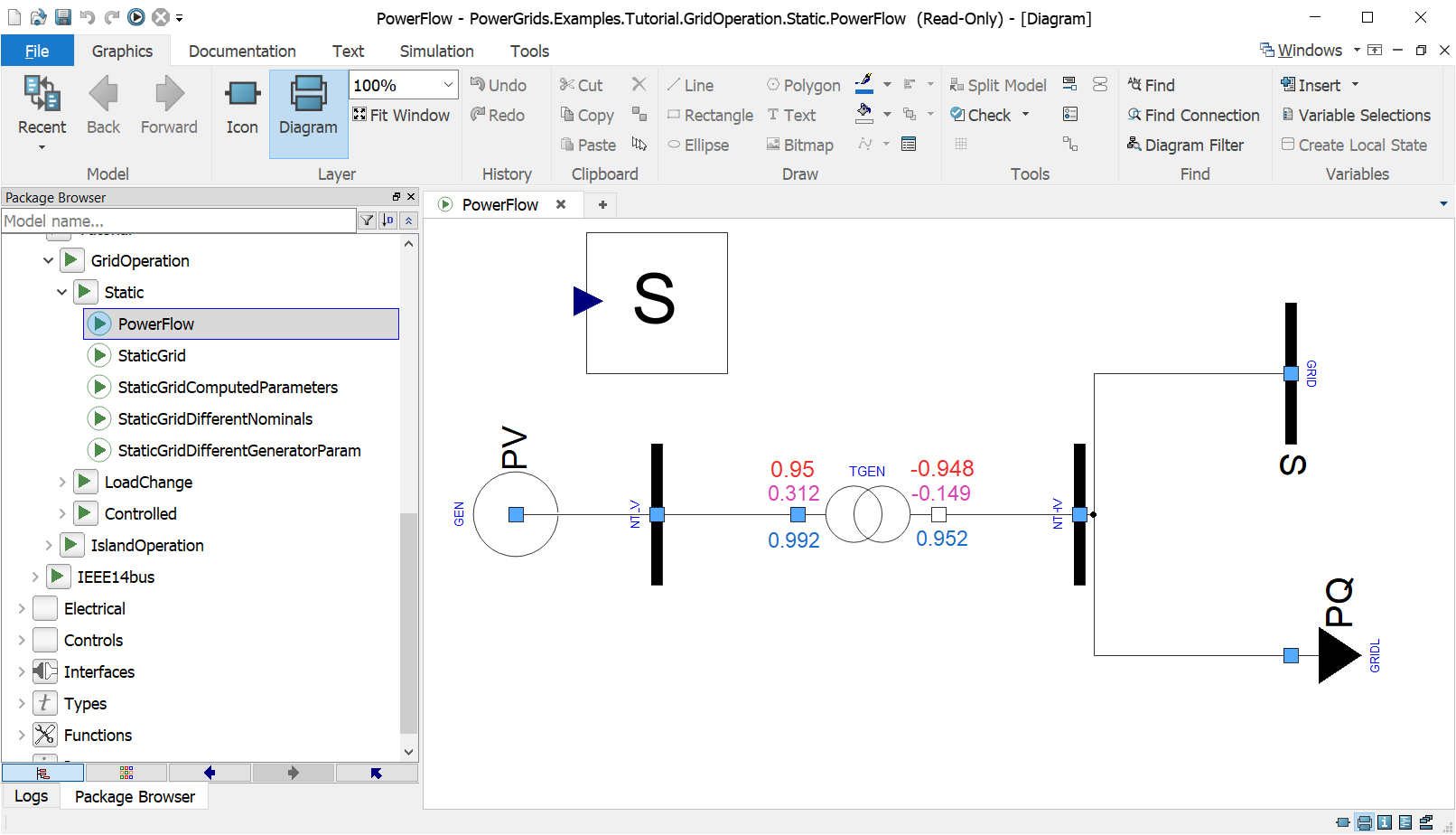Toggle the grid display in Tools group

pyautogui.click(x=960, y=144)
